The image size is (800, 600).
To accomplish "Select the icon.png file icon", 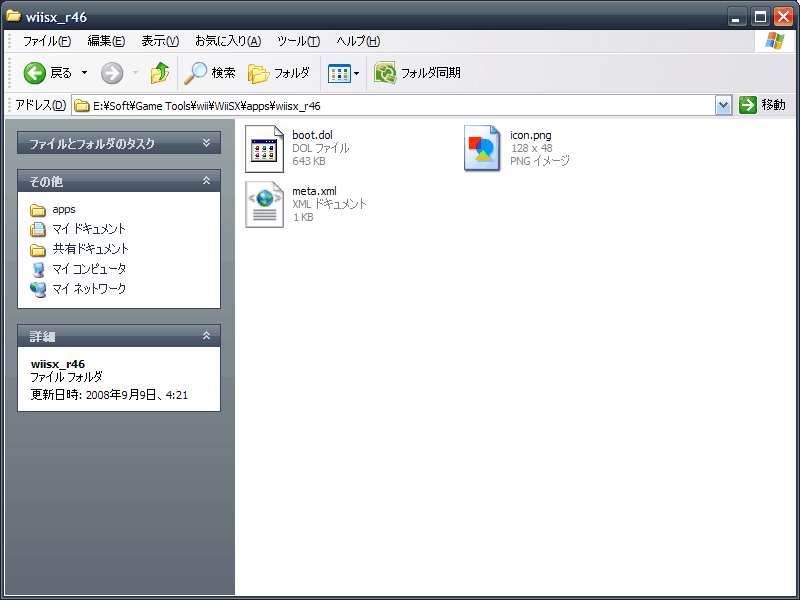I will [482, 148].
